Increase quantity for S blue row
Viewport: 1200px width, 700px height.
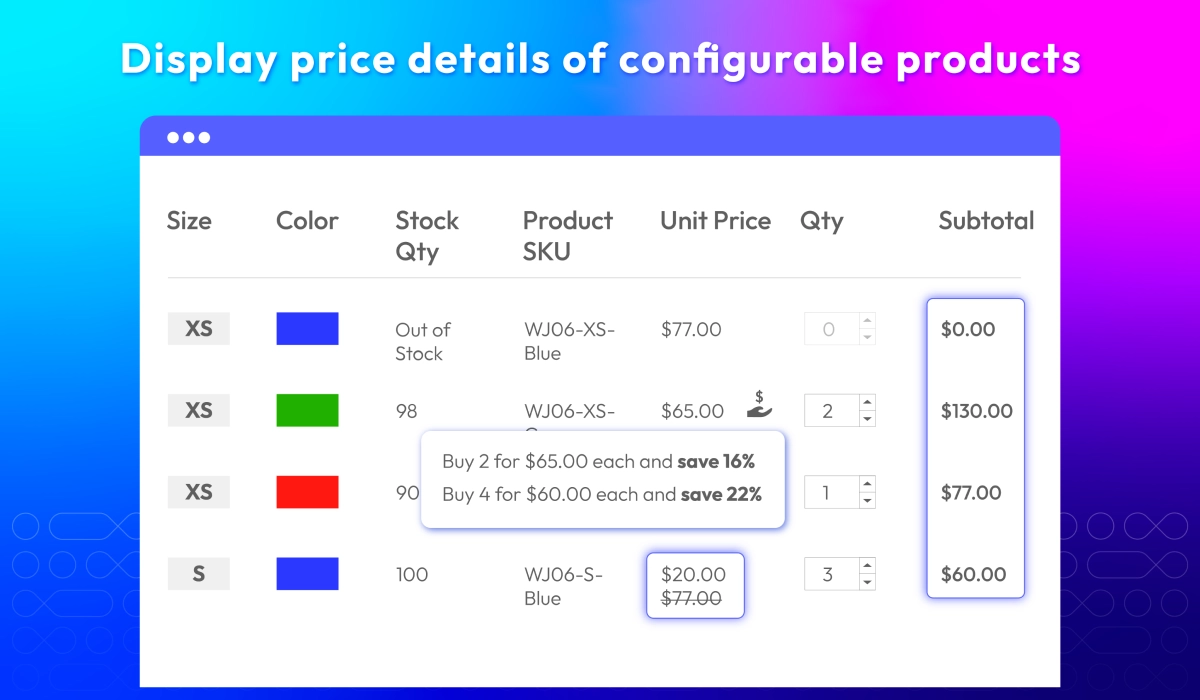(867, 567)
